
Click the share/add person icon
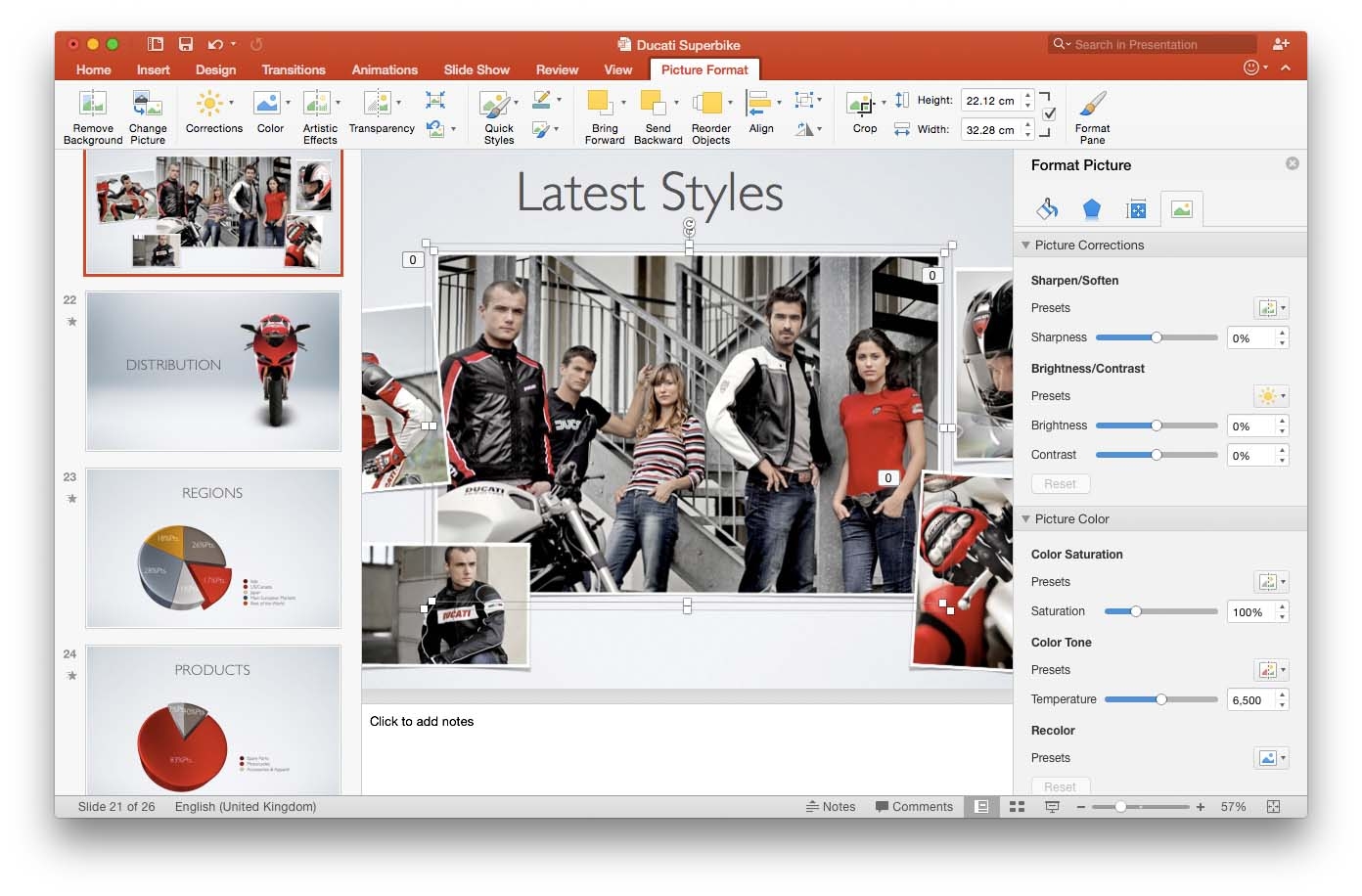[x=1281, y=44]
